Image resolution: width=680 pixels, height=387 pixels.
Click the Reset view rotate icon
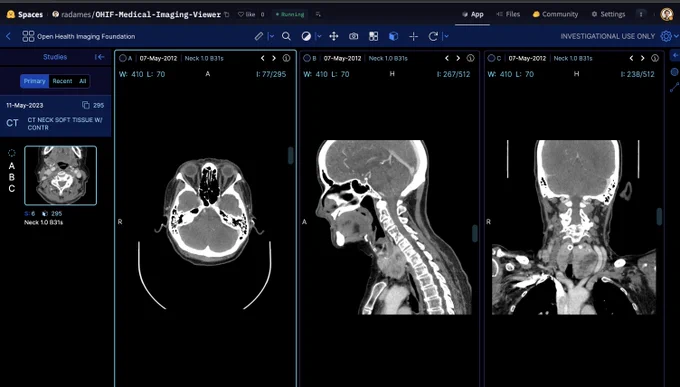[433, 36]
